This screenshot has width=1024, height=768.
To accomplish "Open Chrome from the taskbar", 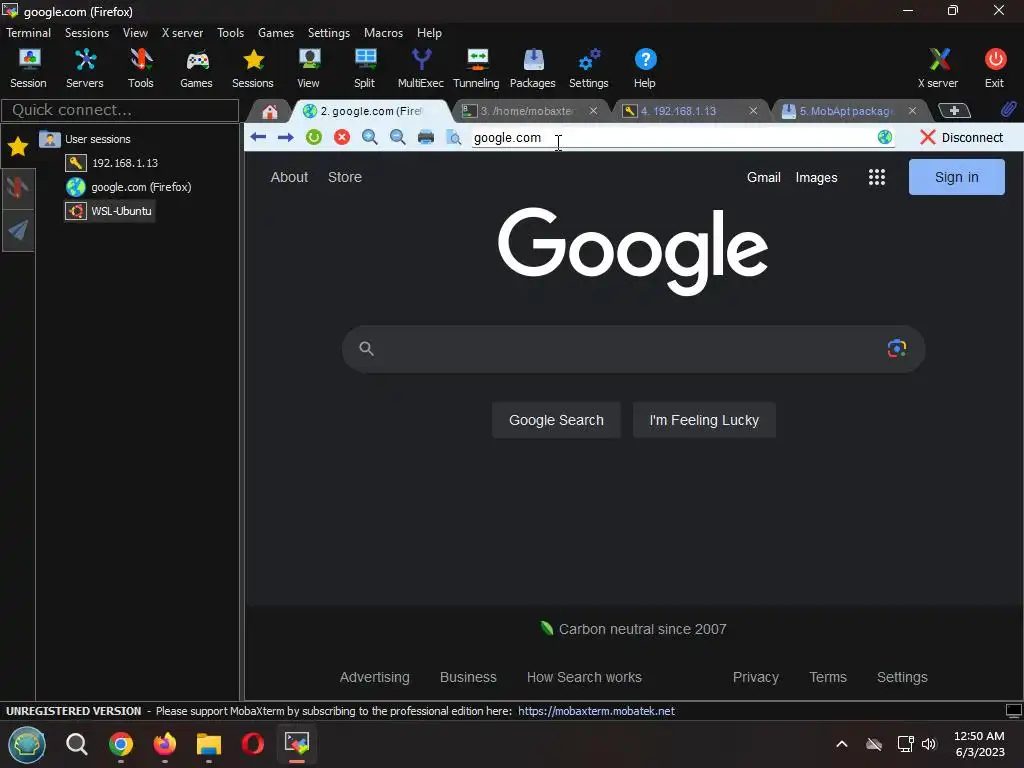I will pos(121,744).
